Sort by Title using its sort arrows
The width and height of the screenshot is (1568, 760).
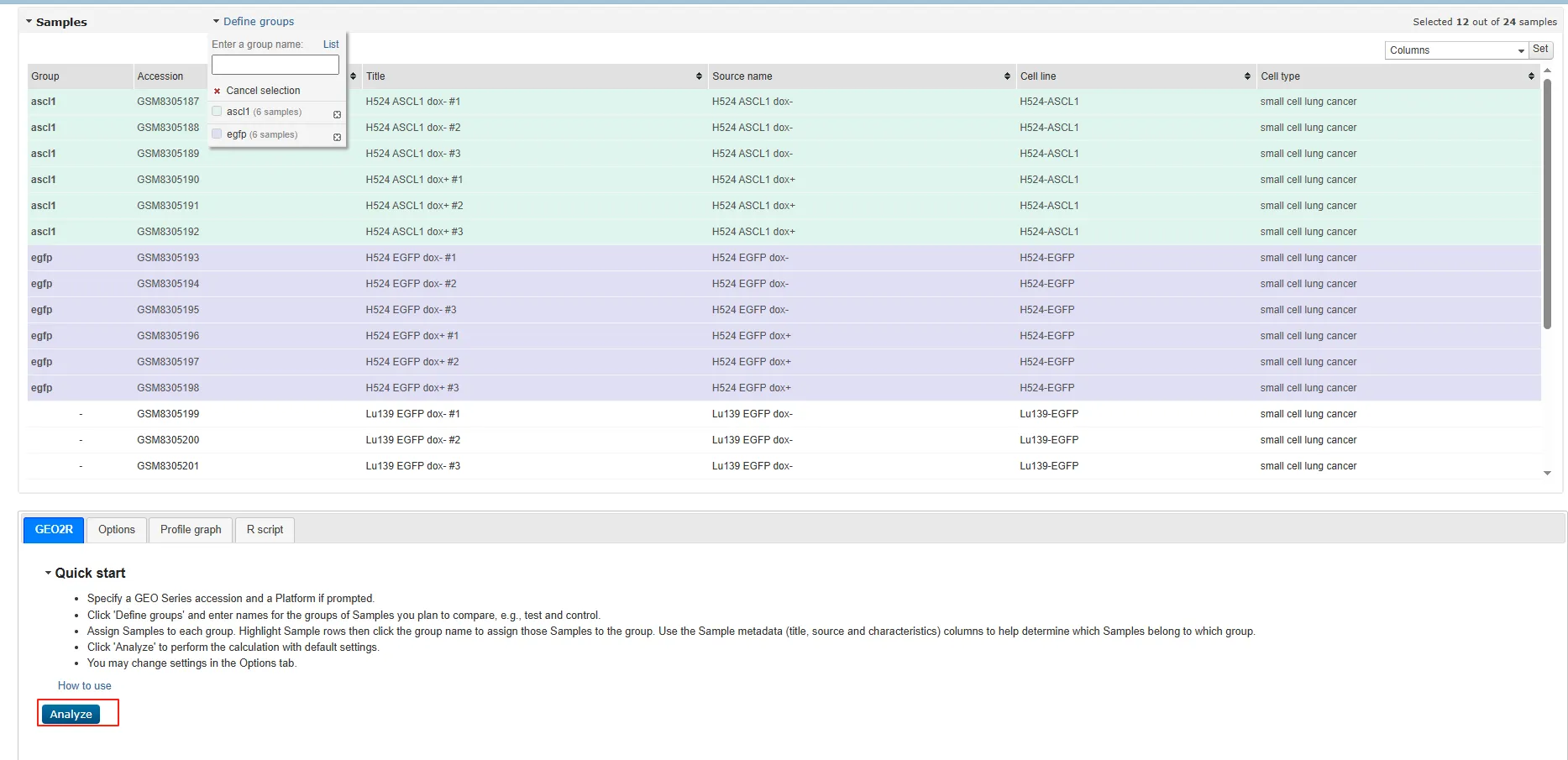point(699,76)
